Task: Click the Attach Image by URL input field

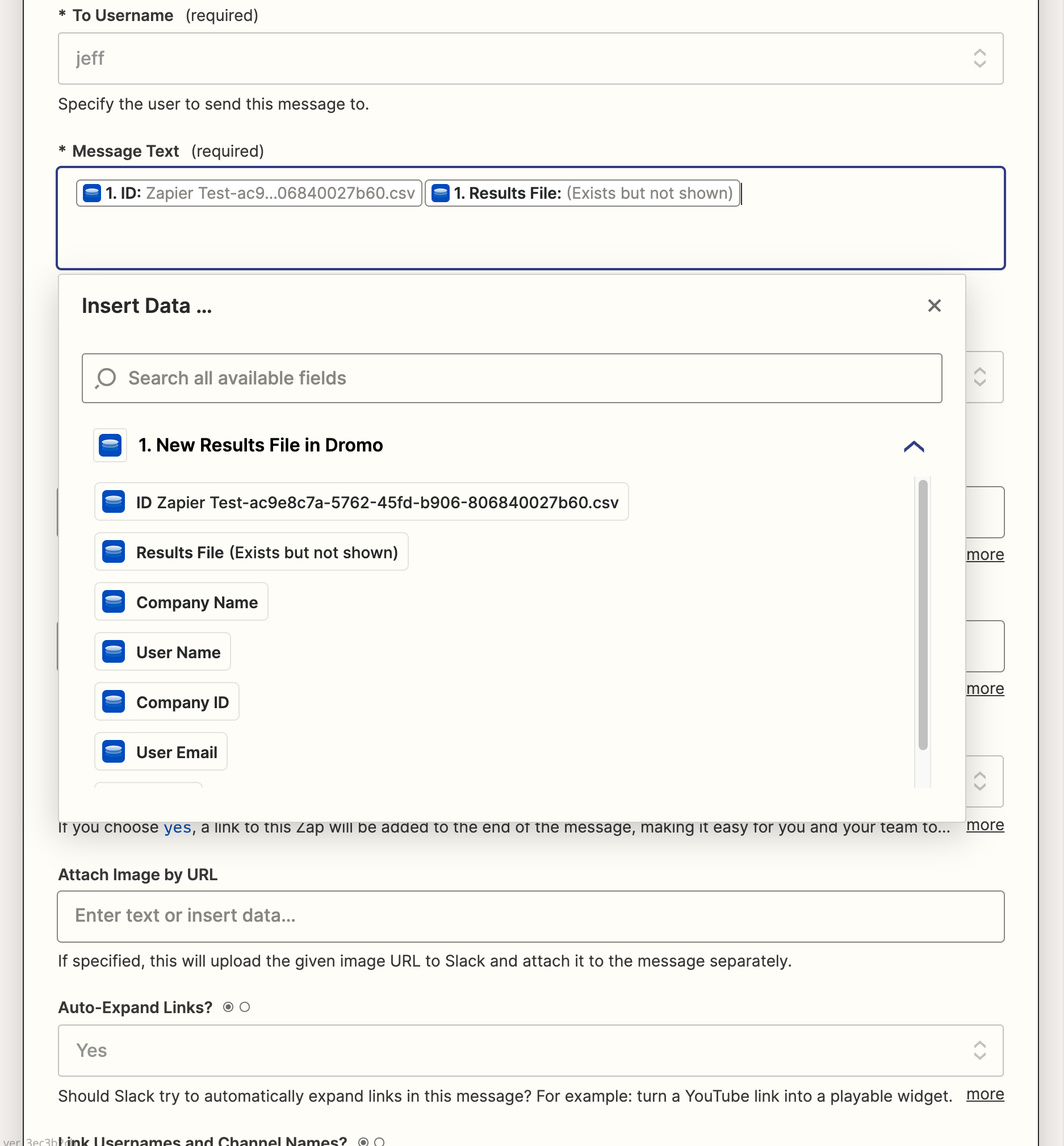Action: pos(530,916)
